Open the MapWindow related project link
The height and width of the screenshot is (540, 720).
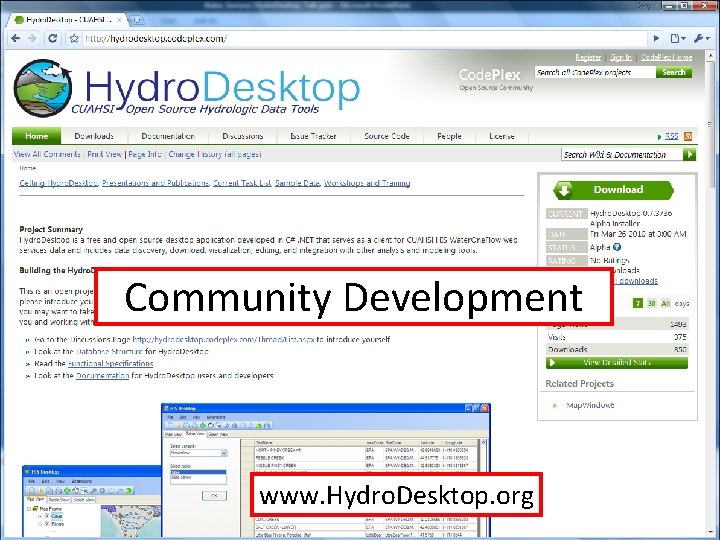(590, 405)
